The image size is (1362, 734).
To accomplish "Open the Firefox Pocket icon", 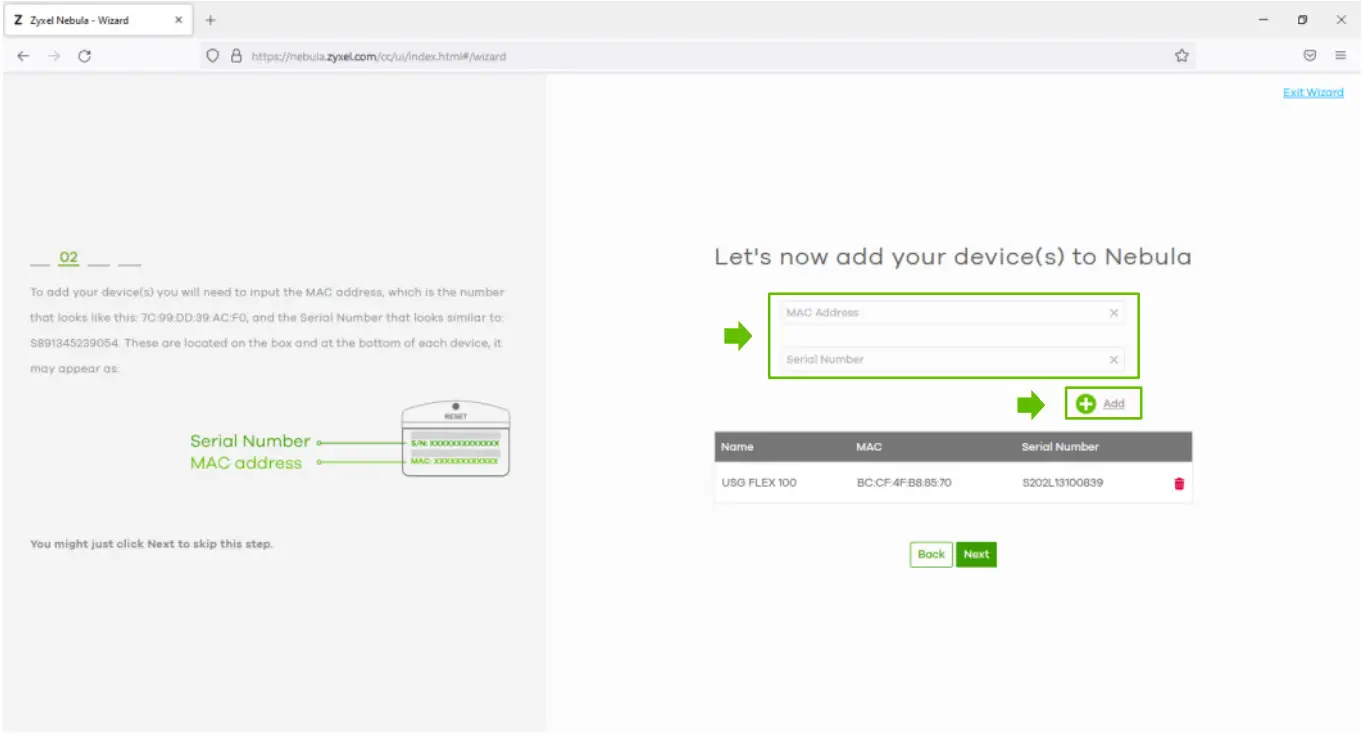I will click(x=1310, y=56).
